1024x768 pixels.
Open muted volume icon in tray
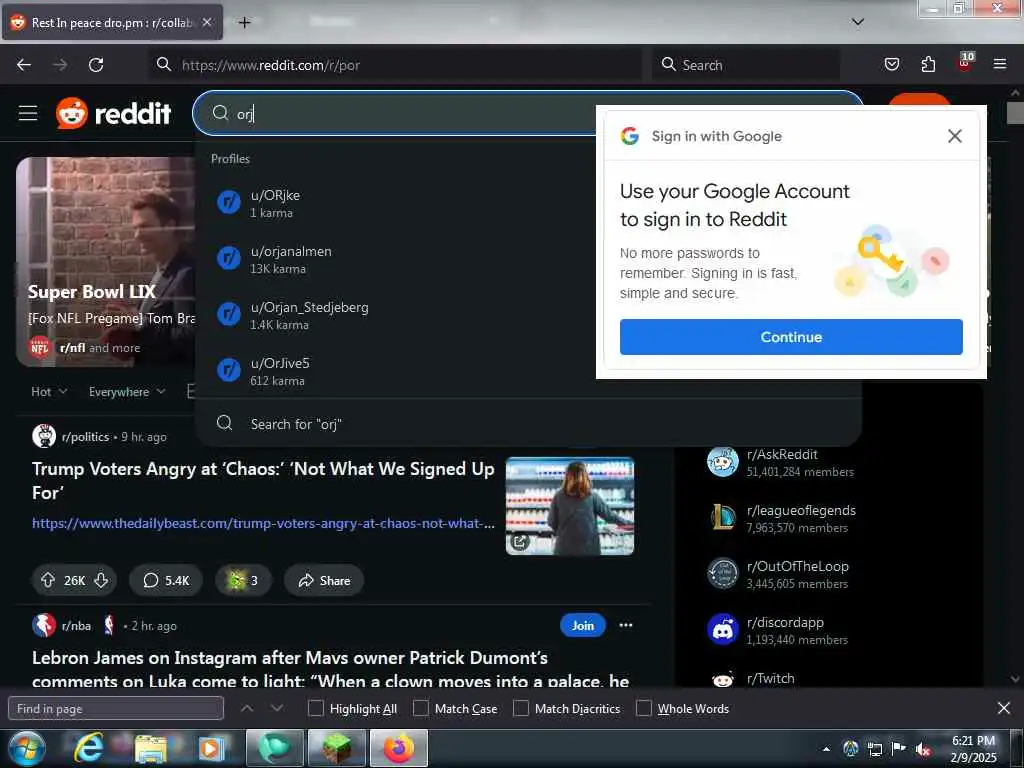point(922,749)
